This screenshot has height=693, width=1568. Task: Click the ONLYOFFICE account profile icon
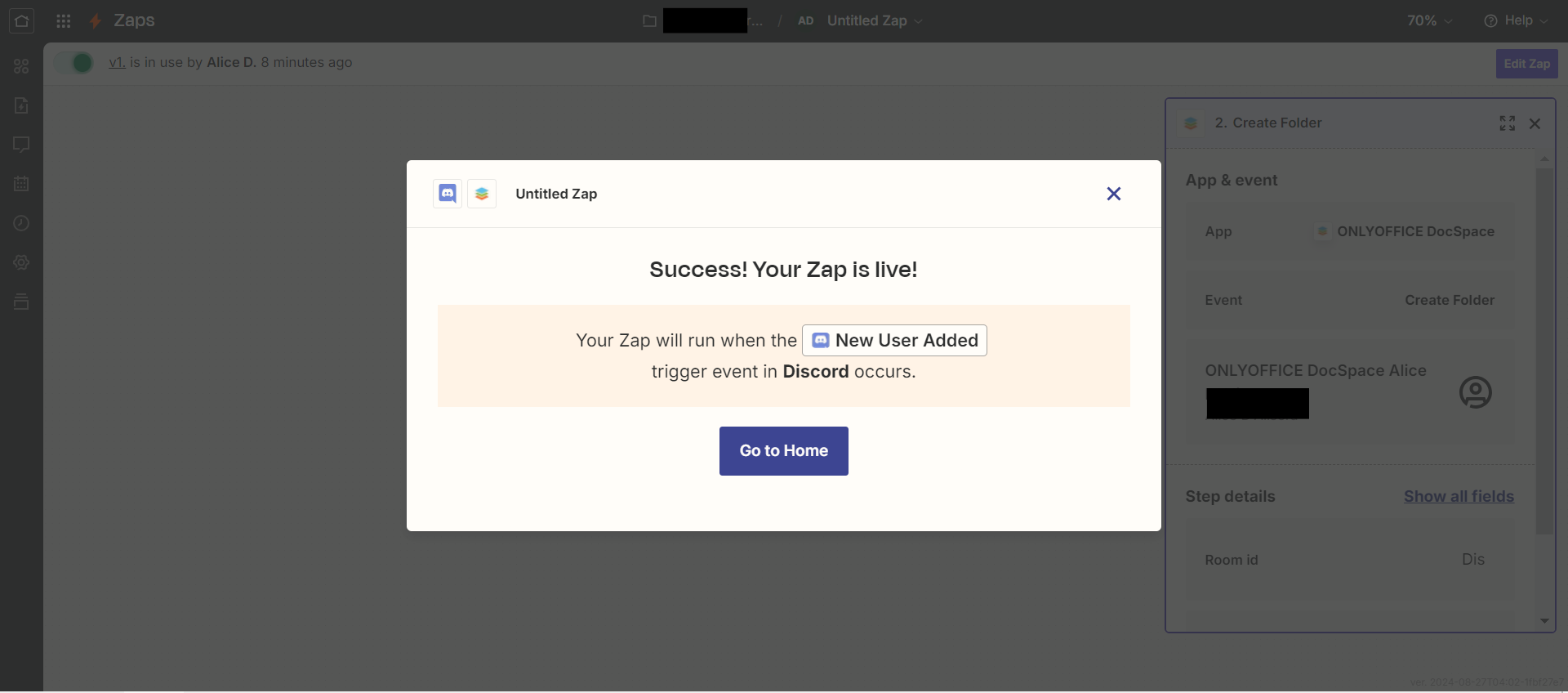click(x=1476, y=392)
